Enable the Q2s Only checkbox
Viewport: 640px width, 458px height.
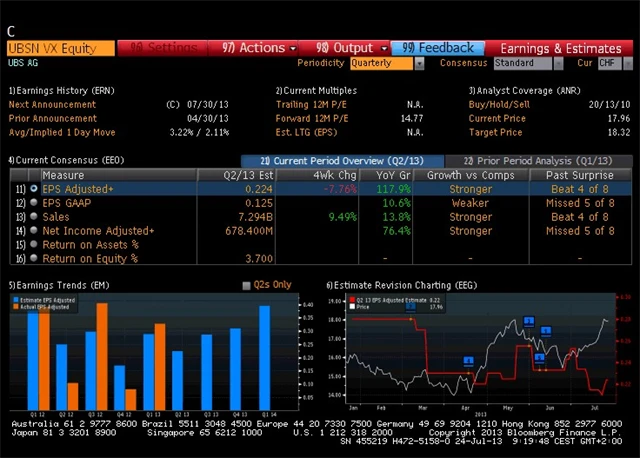click(247, 285)
